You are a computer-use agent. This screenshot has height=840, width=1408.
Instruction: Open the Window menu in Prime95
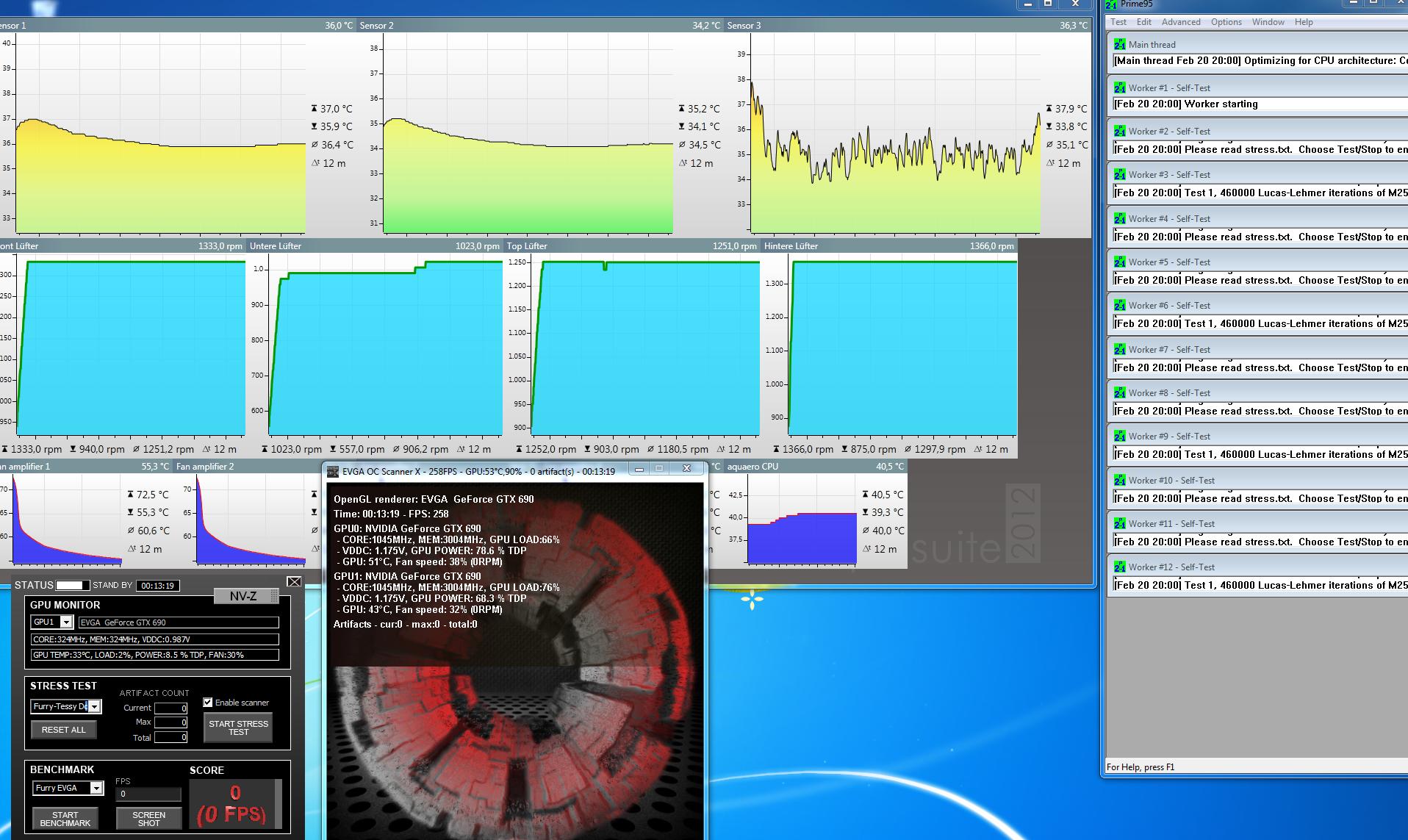click(1268, 22)
